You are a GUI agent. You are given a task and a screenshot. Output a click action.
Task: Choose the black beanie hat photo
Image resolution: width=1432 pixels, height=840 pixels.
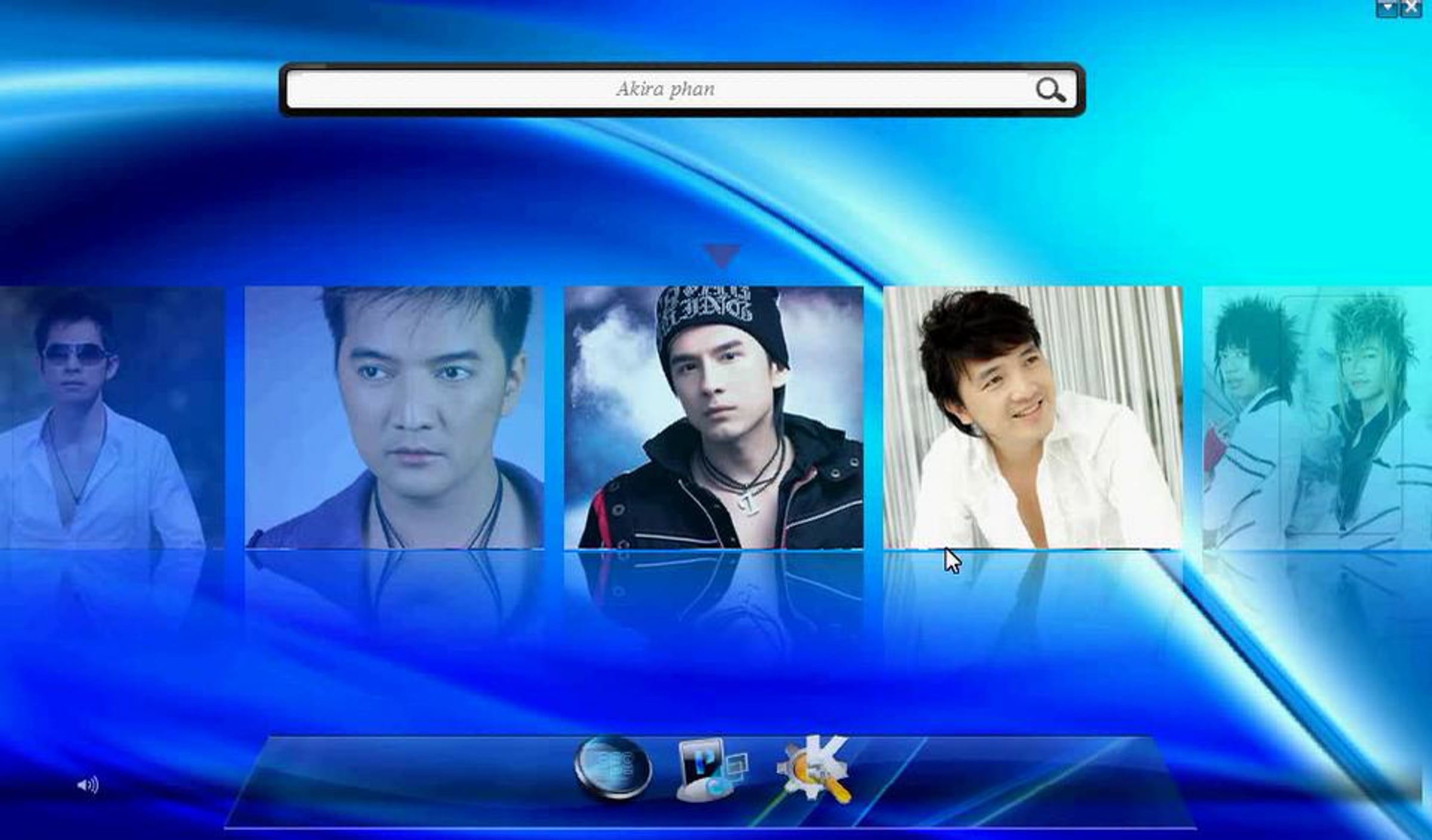pos(714,418)
